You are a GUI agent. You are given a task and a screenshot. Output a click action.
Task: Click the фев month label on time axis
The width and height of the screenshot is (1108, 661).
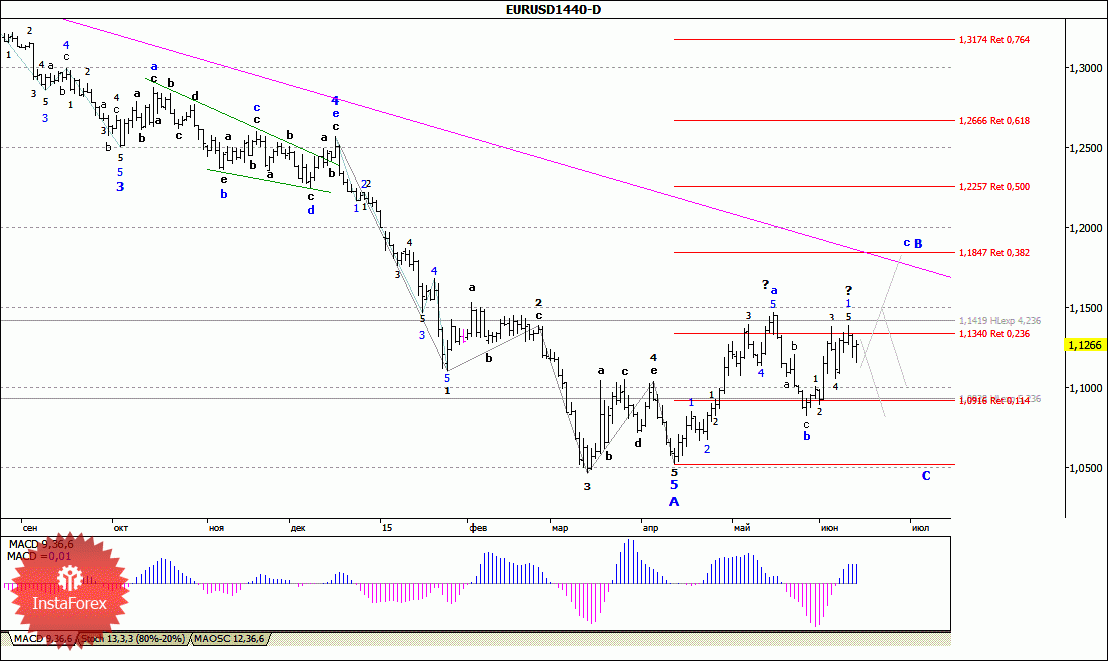(478, 528)
